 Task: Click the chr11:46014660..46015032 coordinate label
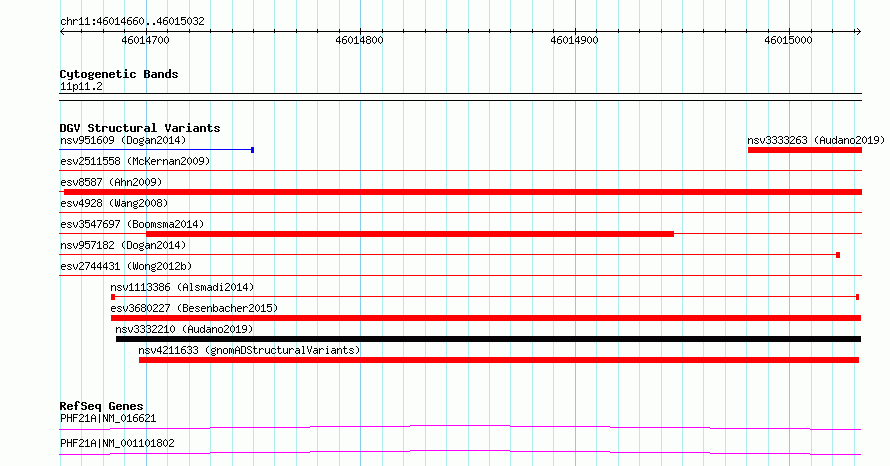(132, 22)
